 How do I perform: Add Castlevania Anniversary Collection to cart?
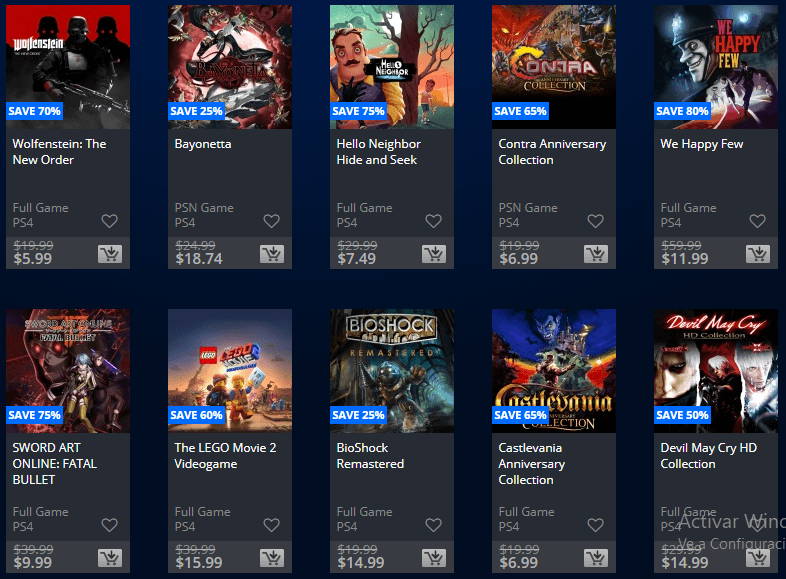tap(596, 558)
